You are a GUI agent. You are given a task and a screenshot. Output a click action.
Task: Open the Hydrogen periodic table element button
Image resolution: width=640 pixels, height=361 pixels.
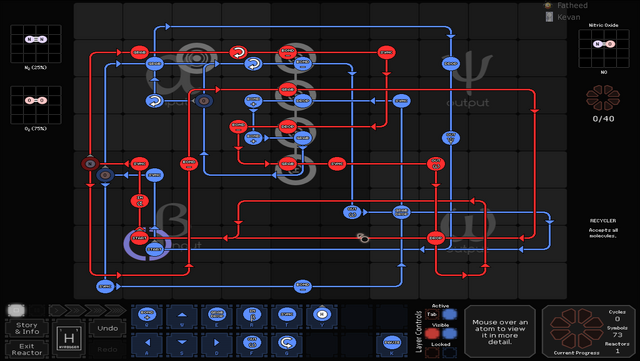click(69, 339)
